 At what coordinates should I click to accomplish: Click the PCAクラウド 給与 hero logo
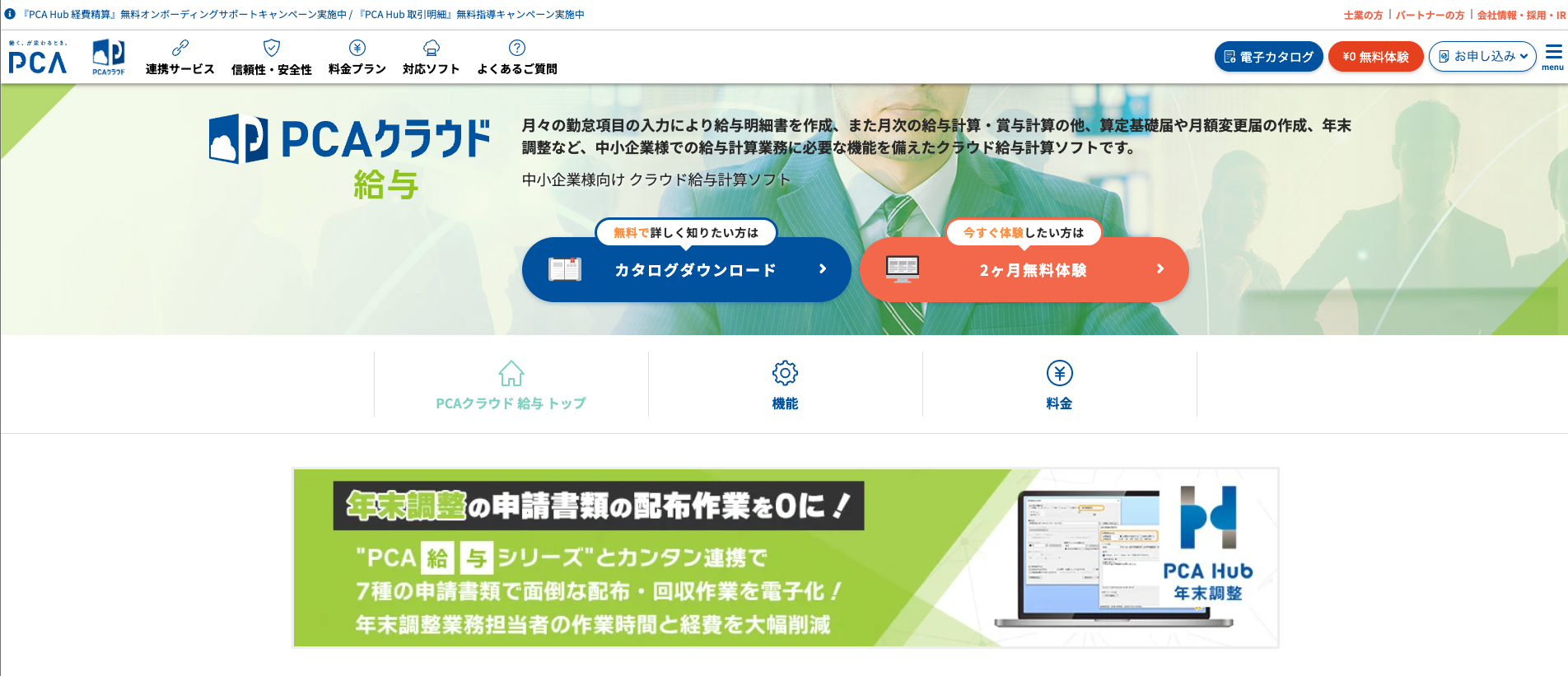pos(350,156)
